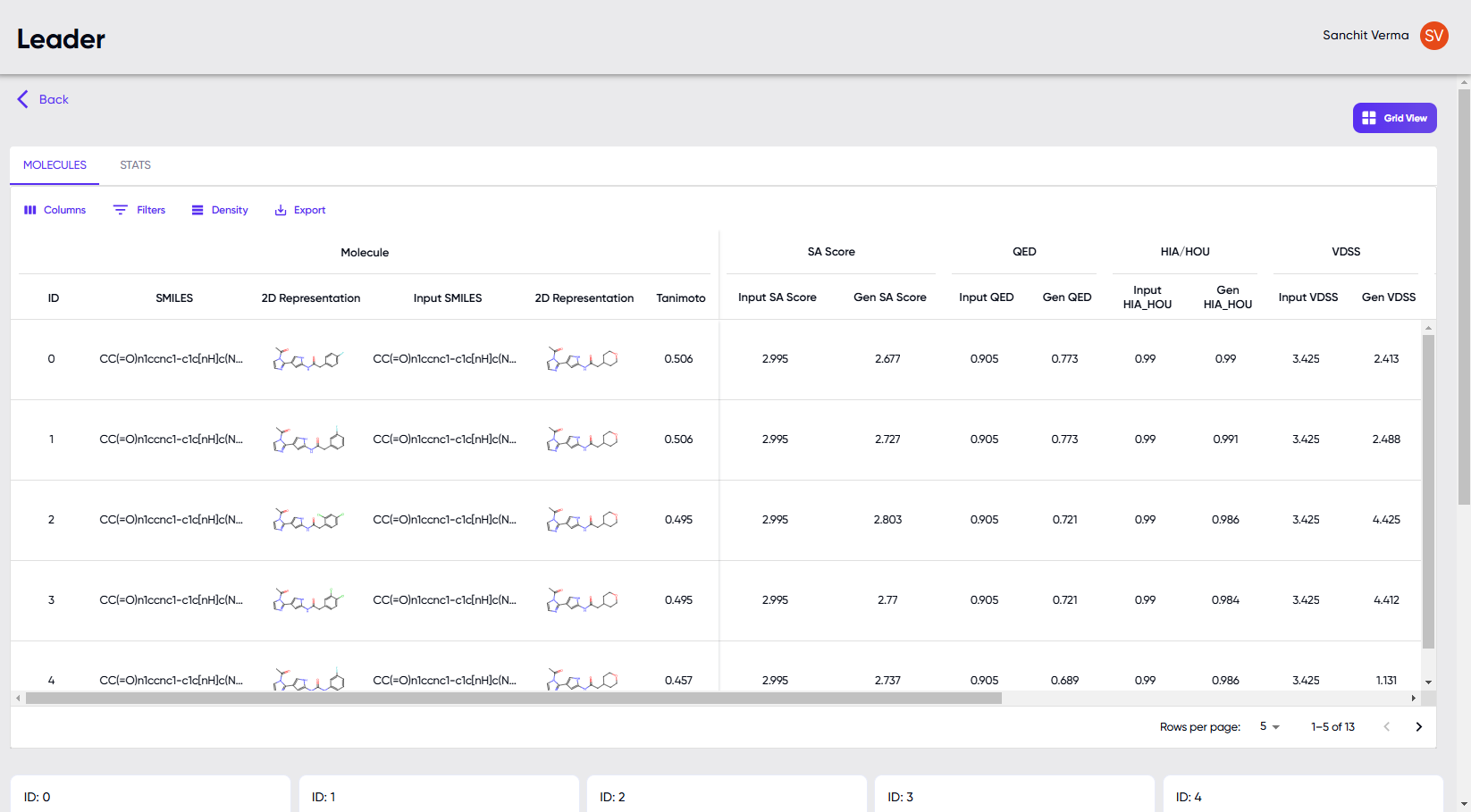Select Gen QED value 0.689

[1064, 681]
